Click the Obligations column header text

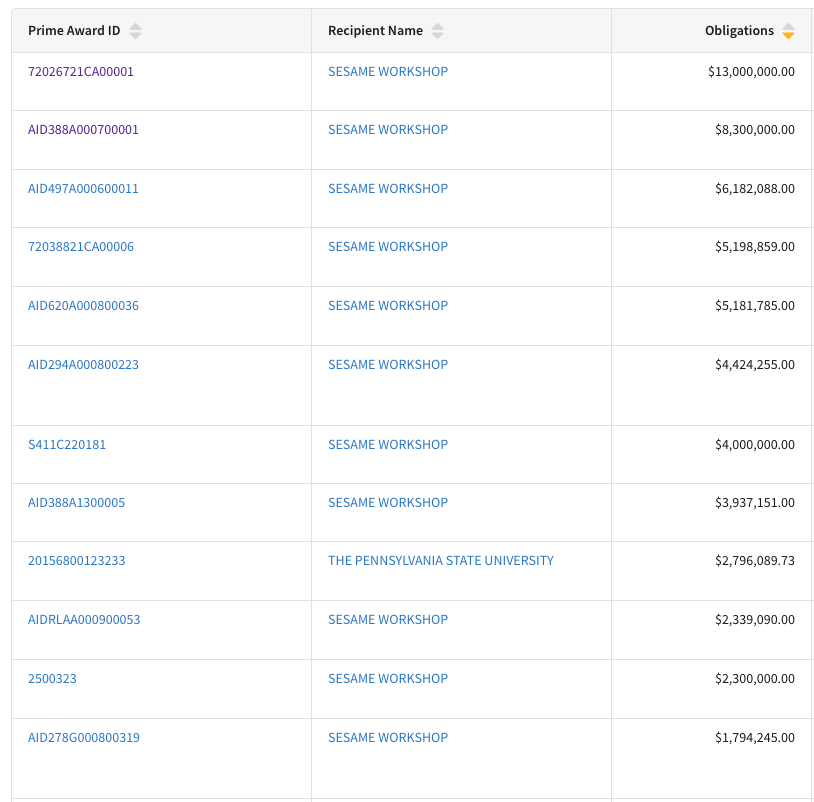739,31
